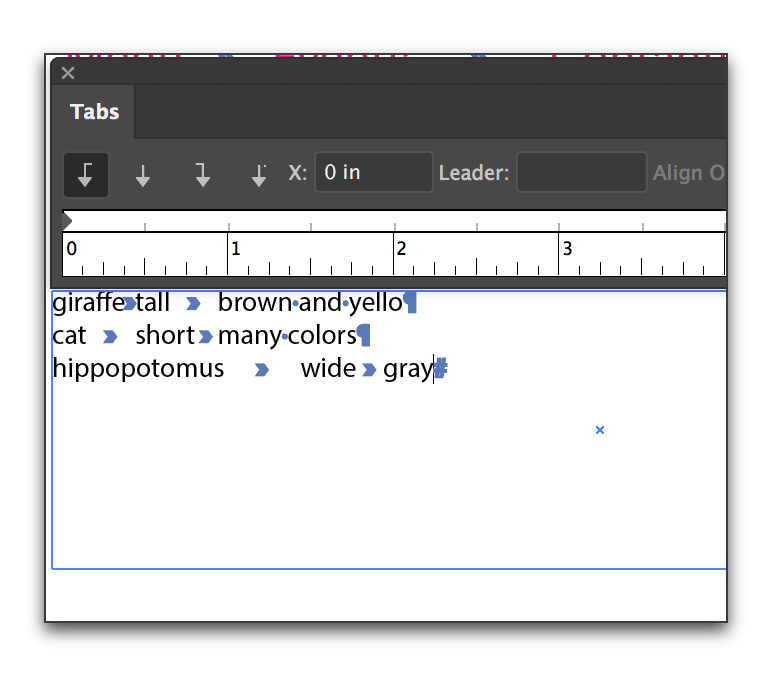Click the end-of-story hash after gray
The width and height of the screenshot is (772, 675).
441,369
